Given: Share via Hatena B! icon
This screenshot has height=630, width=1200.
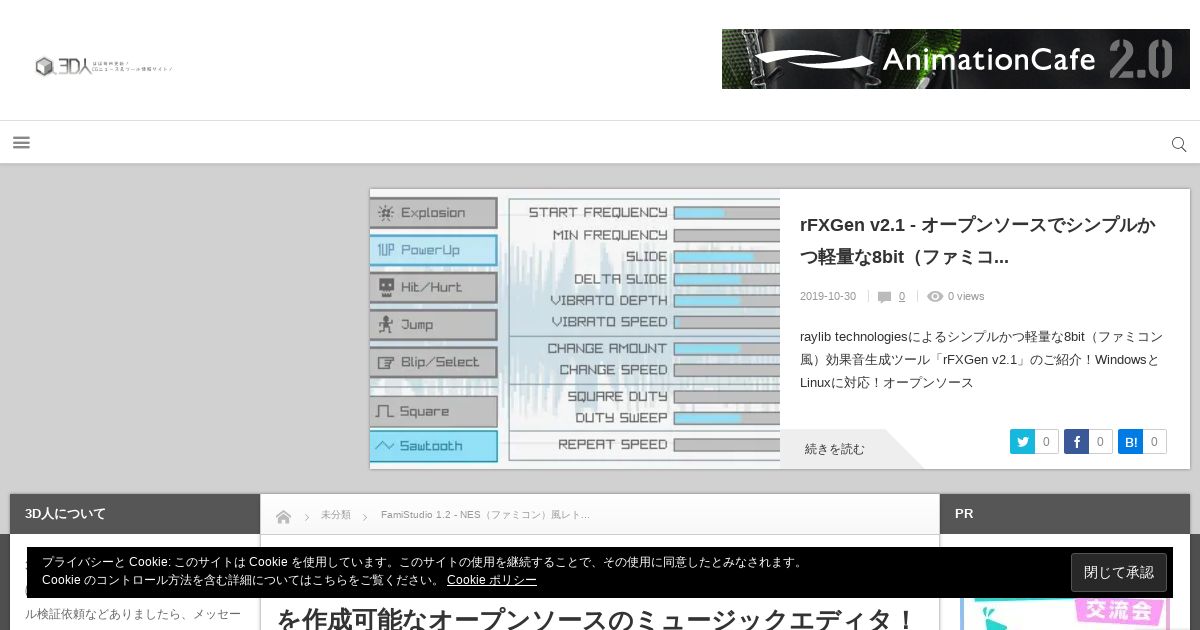Looking at the screenshot, I should click(1130, 442).
